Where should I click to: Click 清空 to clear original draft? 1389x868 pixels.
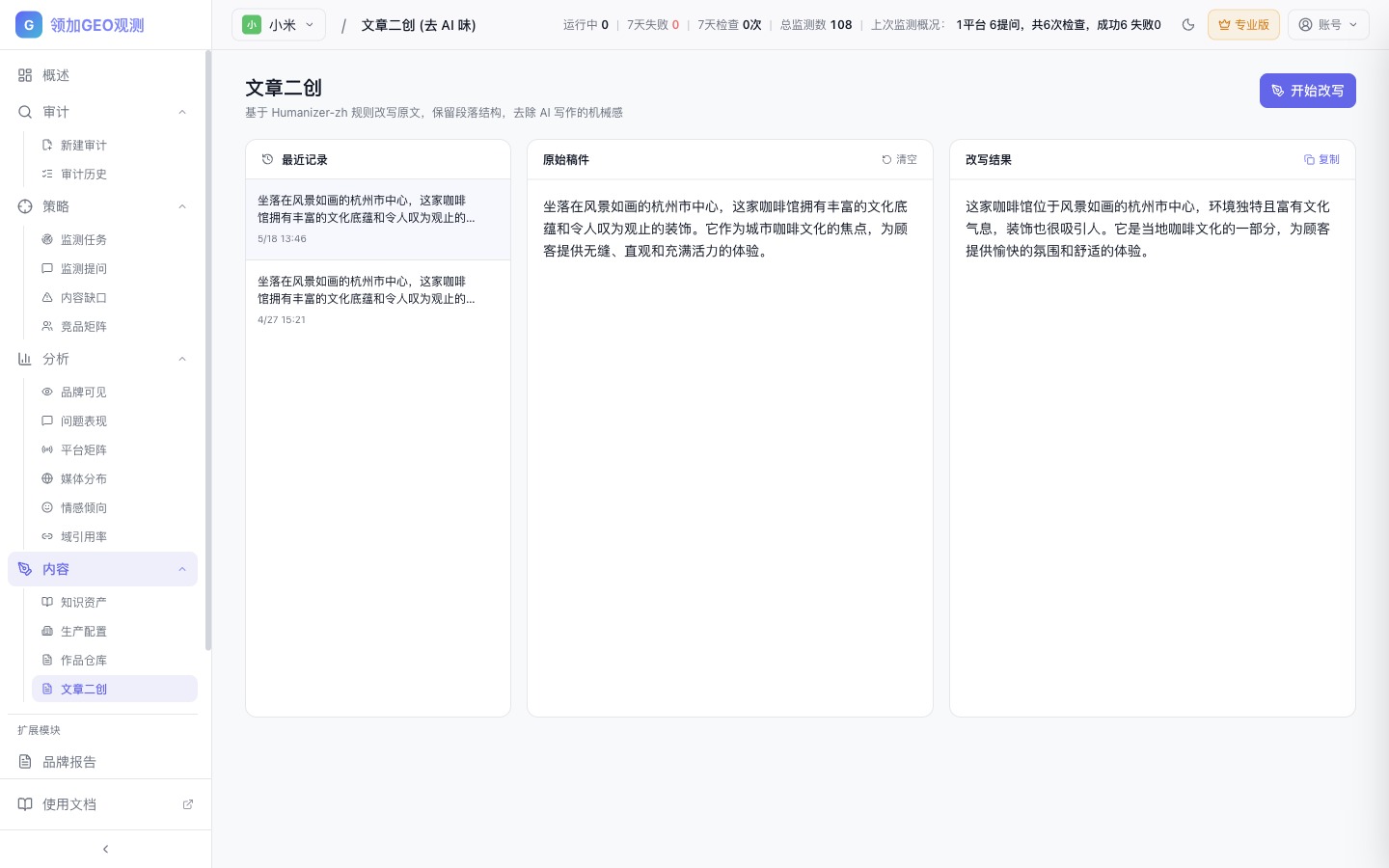pyautogui.click(x=899, y=159)
